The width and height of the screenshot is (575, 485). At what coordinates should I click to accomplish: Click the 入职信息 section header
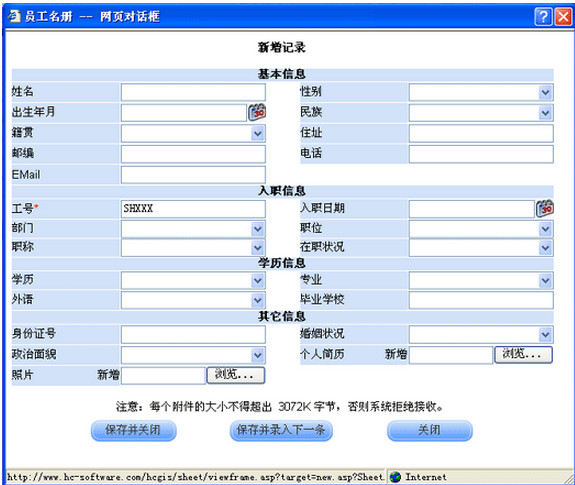pos(282,191)
